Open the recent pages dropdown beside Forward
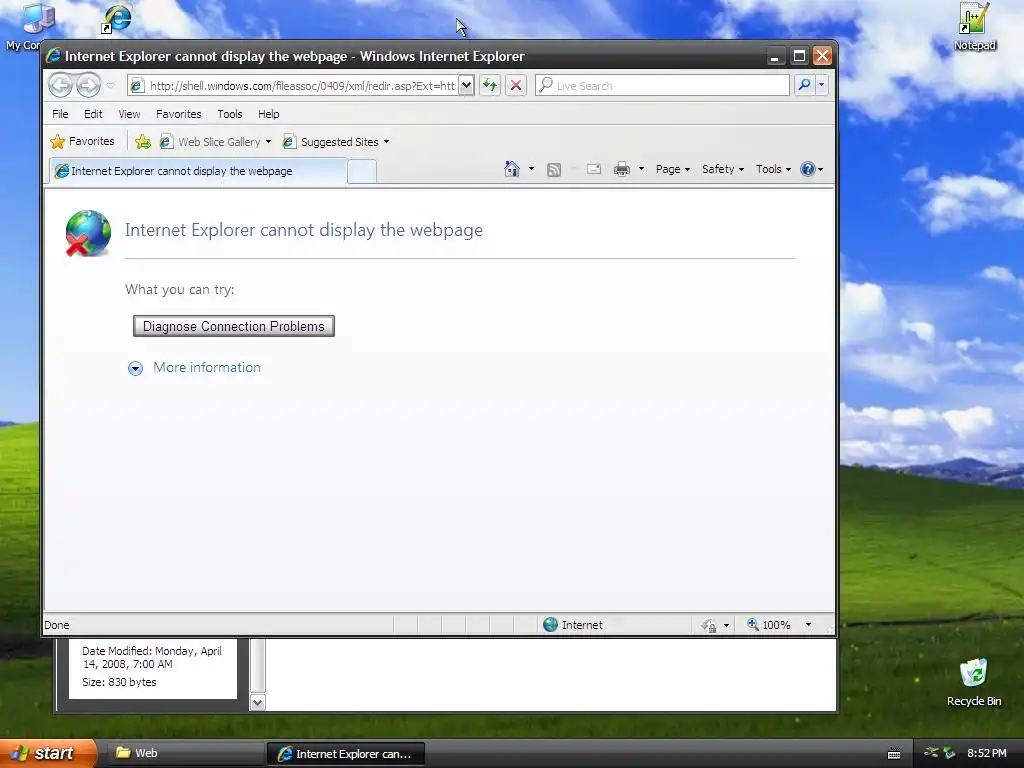Viewport: 1024px width, 768px height. tap(110, 86)
